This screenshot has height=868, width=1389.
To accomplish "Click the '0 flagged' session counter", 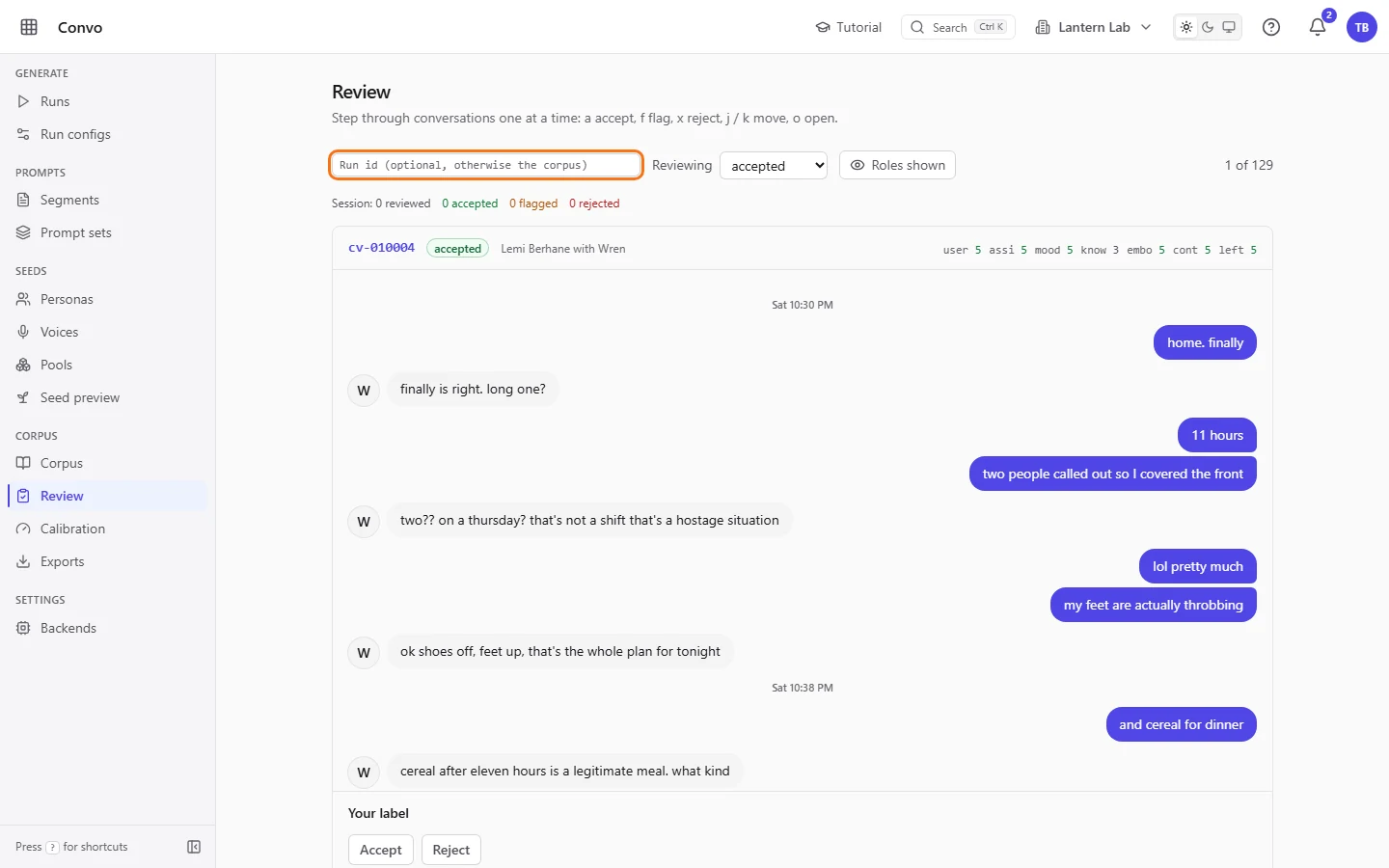I will 533,203.
